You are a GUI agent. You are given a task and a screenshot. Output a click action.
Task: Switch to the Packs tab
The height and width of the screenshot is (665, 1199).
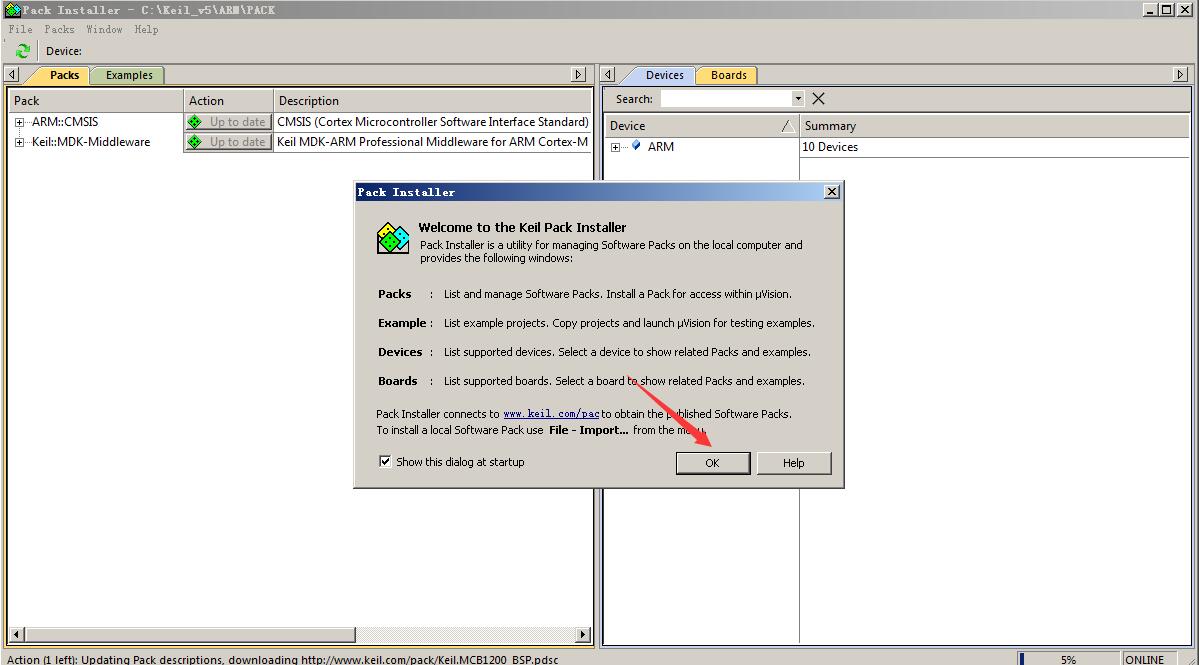(64, 75)
